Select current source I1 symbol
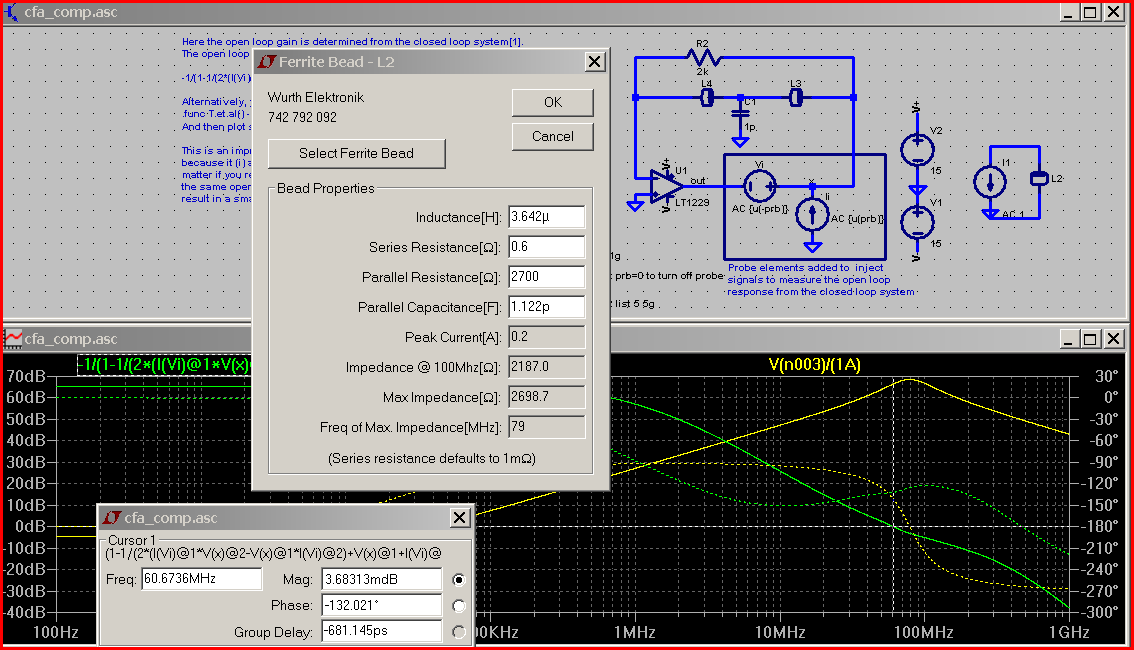 989,182
